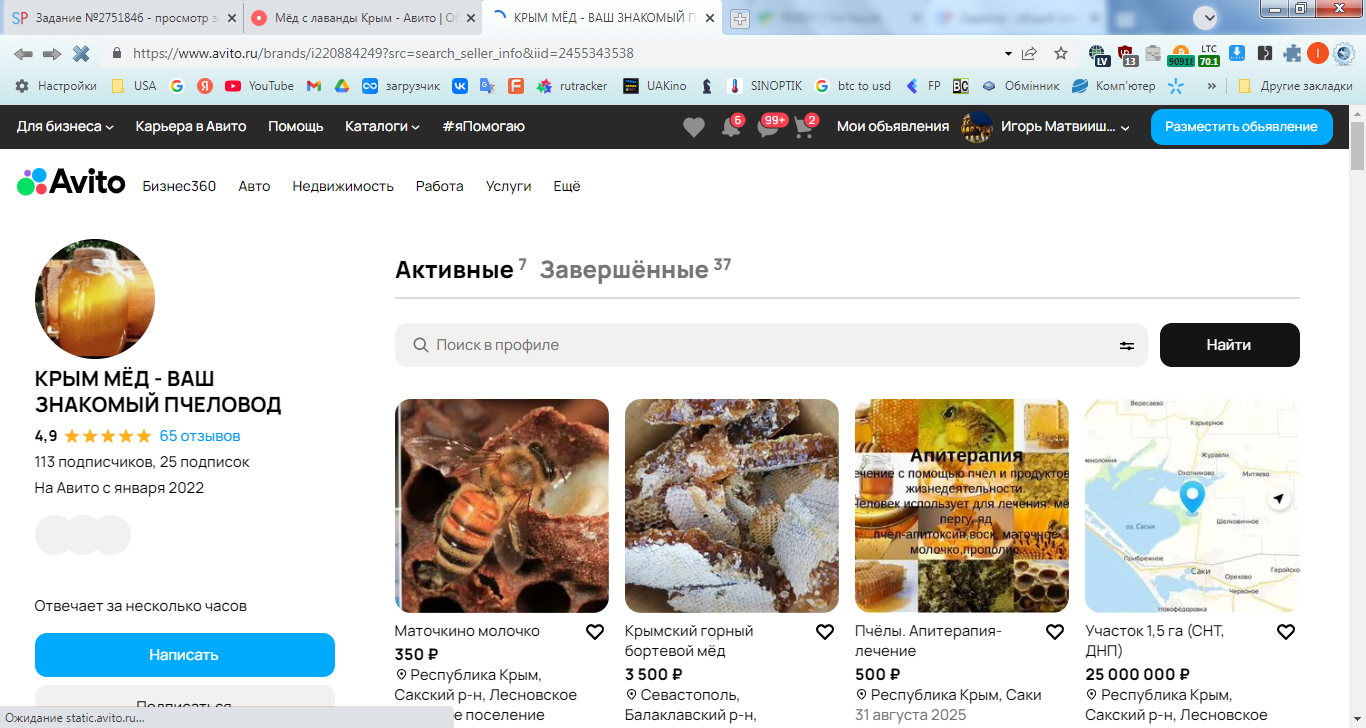The height and width of the screenshot is (728, 1366).
Task: Open the rutracker bookmark
Action: [x=572, y=86]
